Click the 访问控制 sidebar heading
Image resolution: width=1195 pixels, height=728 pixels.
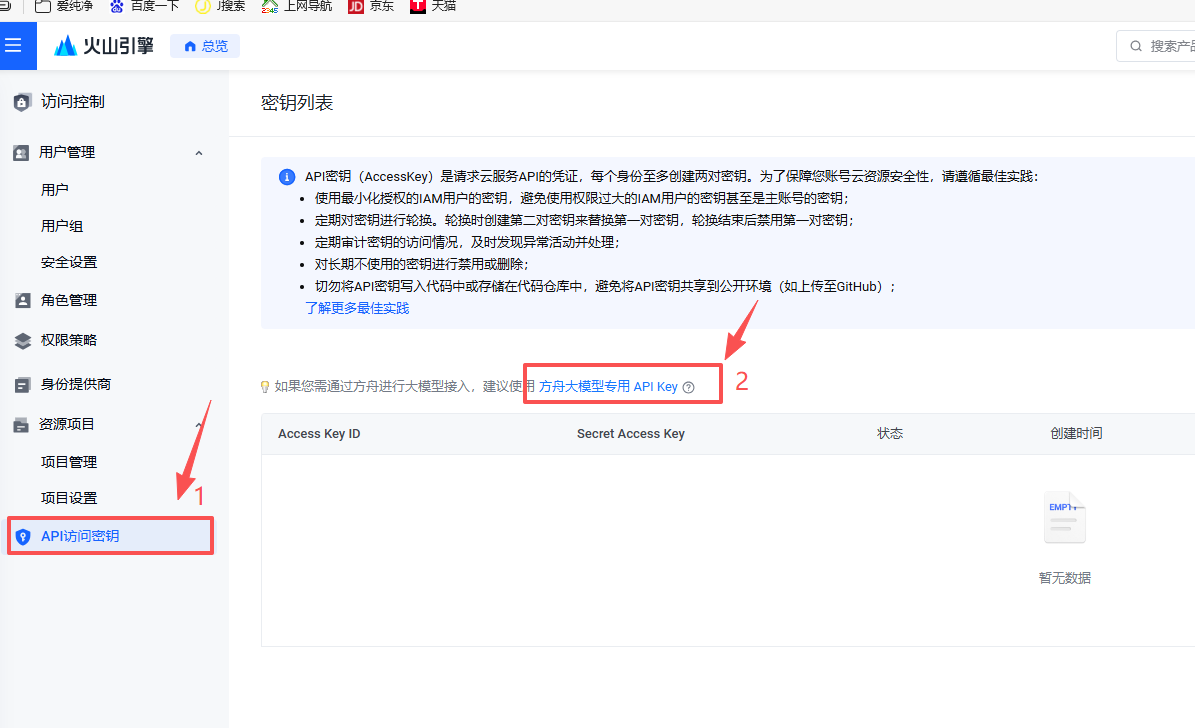72,101
